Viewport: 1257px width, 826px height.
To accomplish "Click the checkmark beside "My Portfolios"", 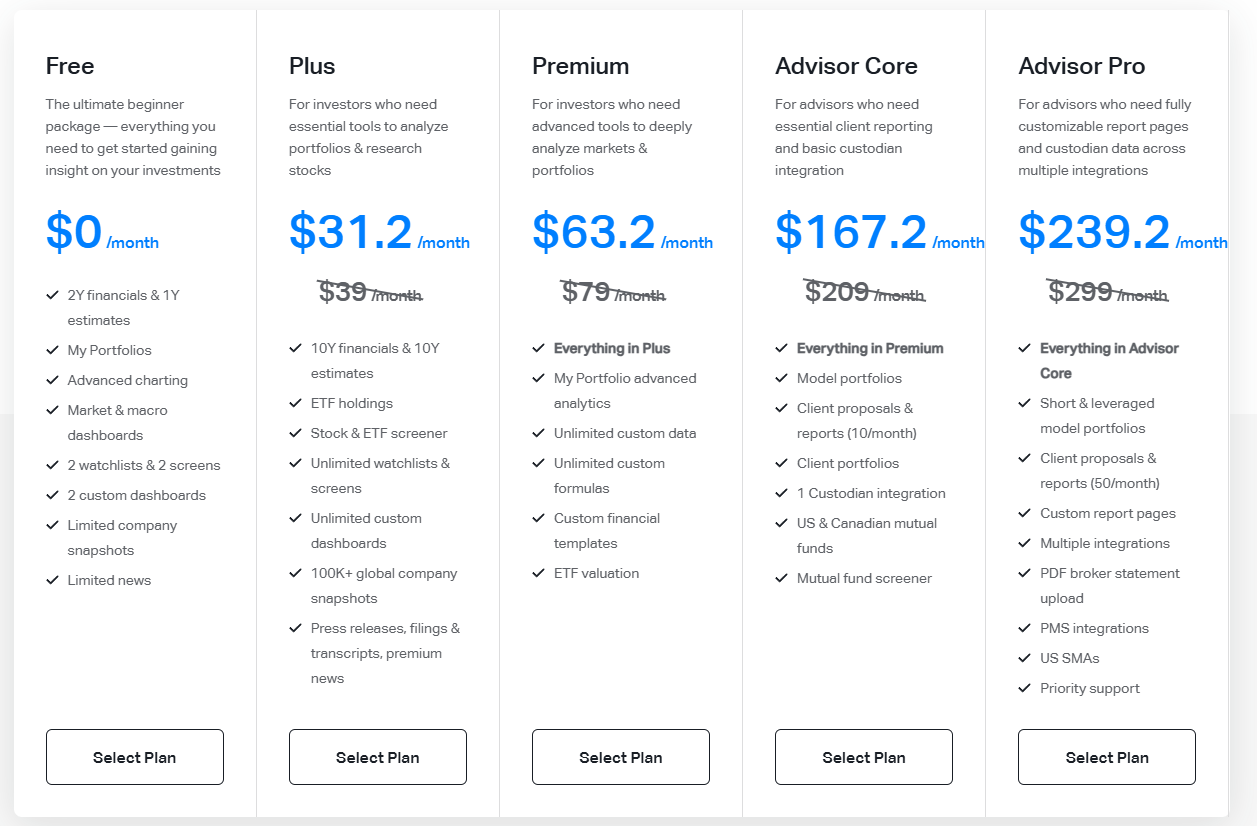I will [52, 350].
